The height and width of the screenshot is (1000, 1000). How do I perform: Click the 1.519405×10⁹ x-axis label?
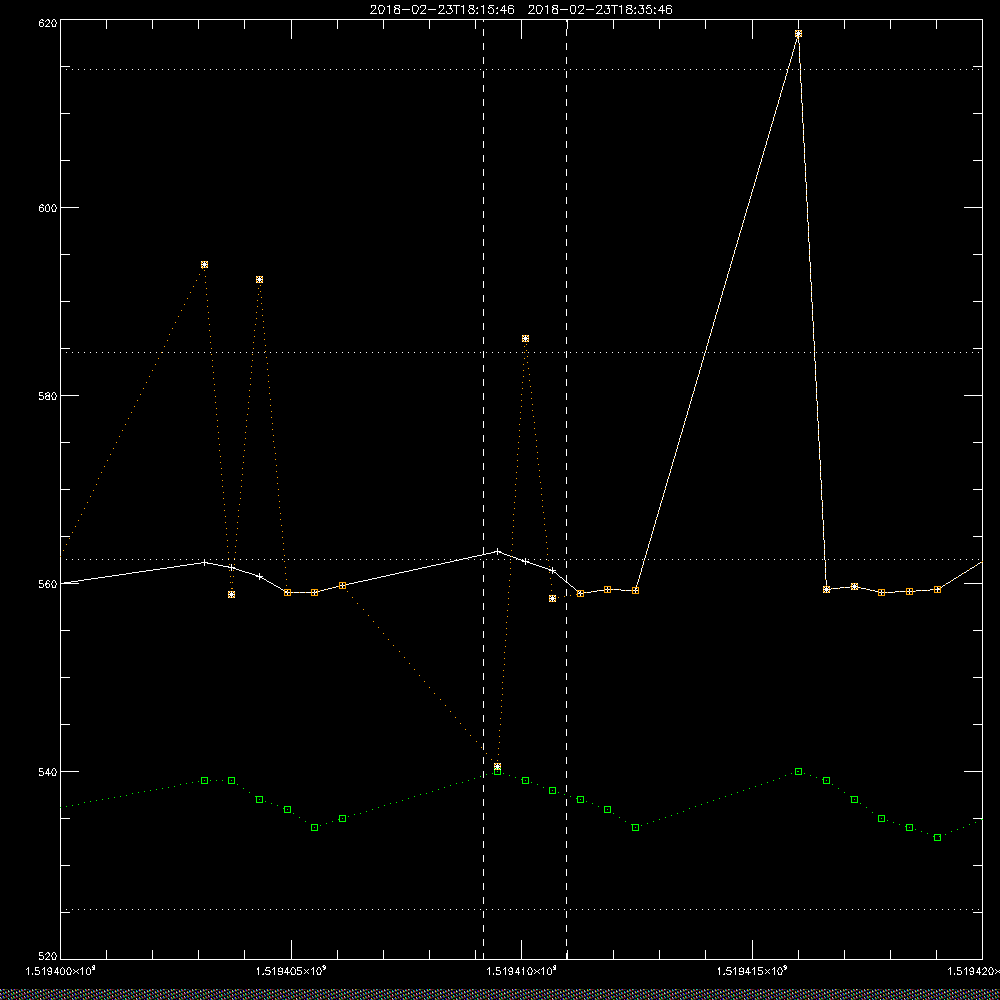click(x=291, y=971)
